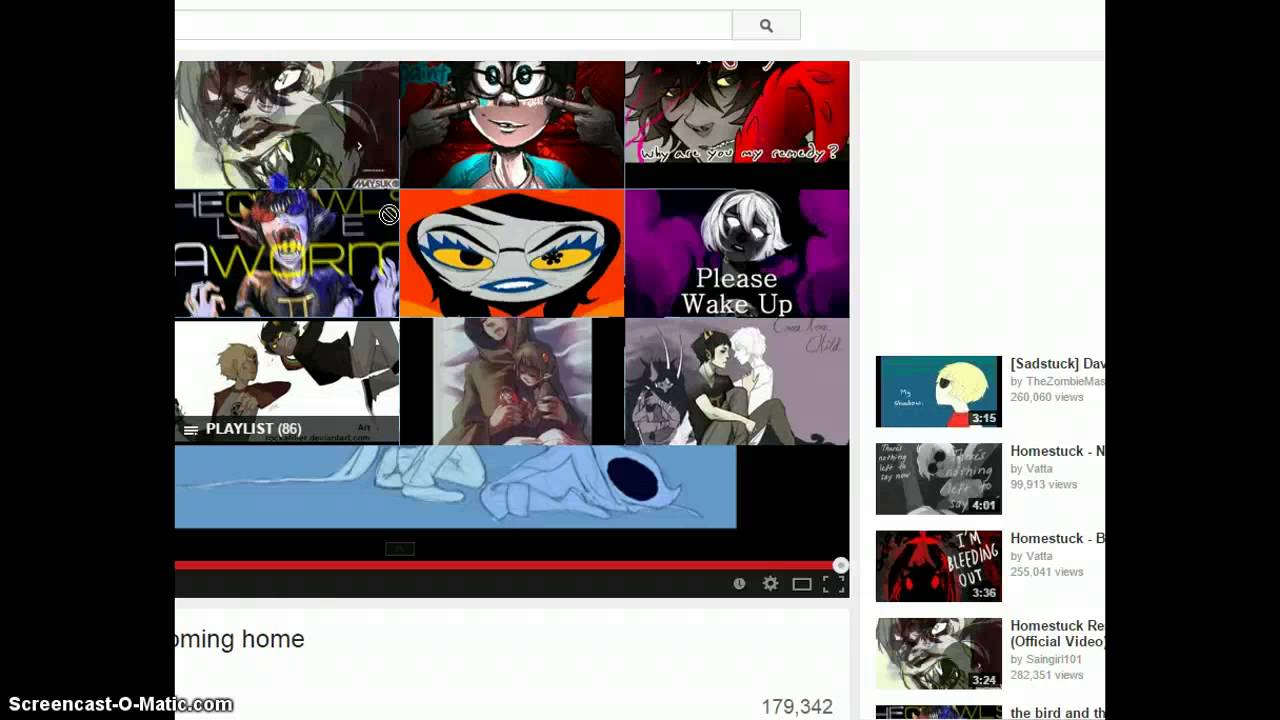
Task: Click the red progress bar scrubber knob
Action: [x=841, y=565]
